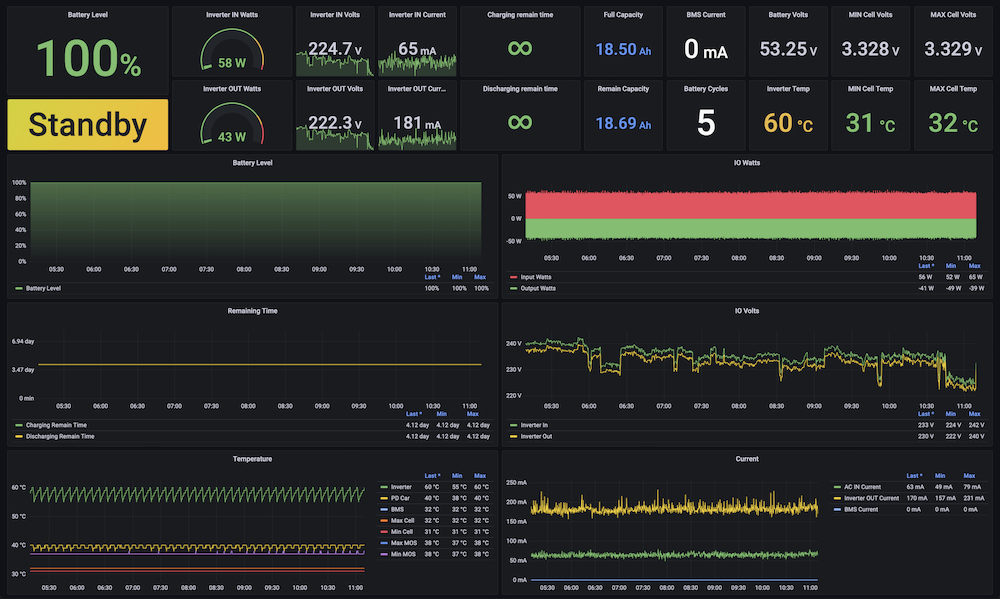Toggle the AC IN Current legend series

862,487
